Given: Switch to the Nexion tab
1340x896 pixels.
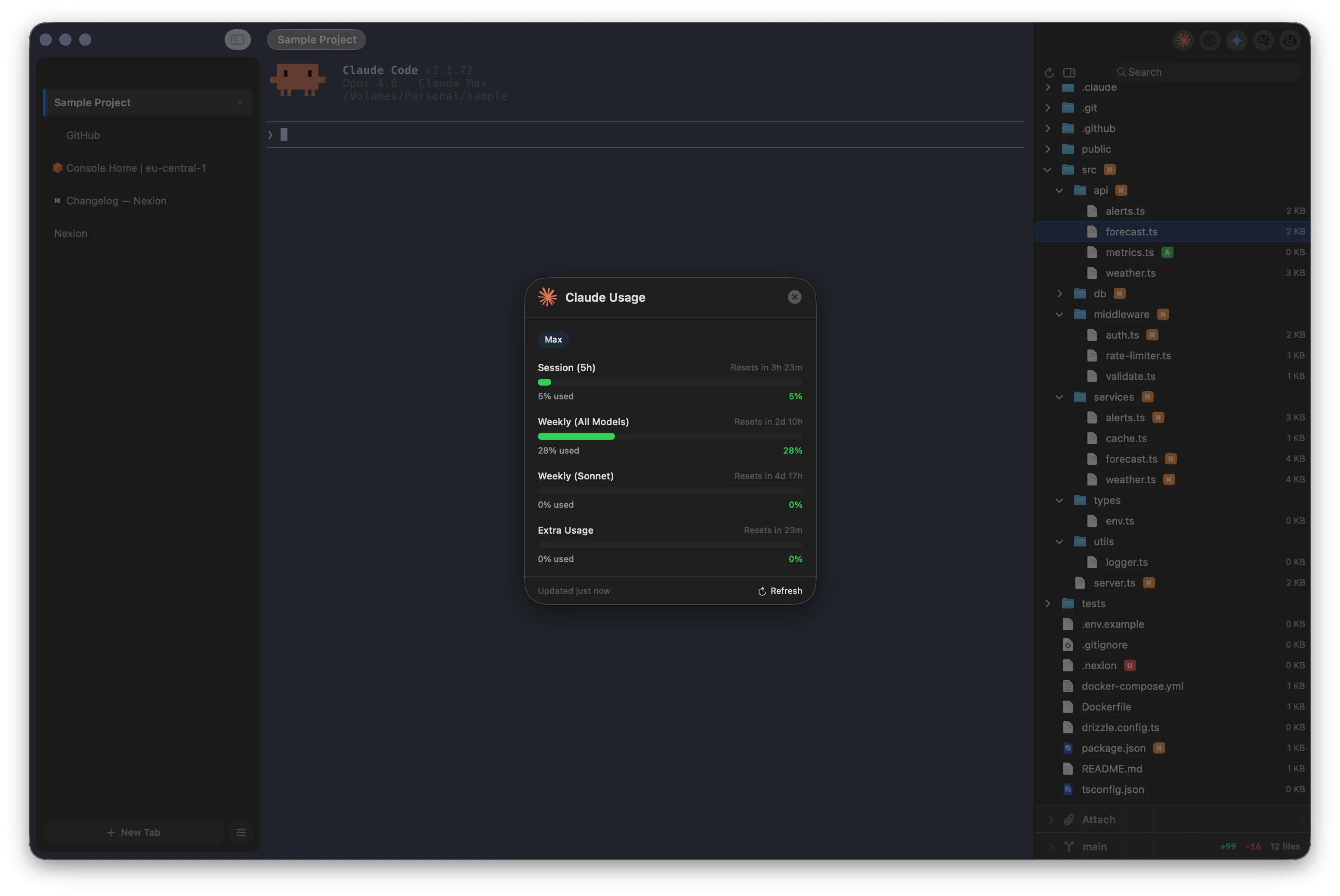Looking at the screenshot, I should coord(148,233).
